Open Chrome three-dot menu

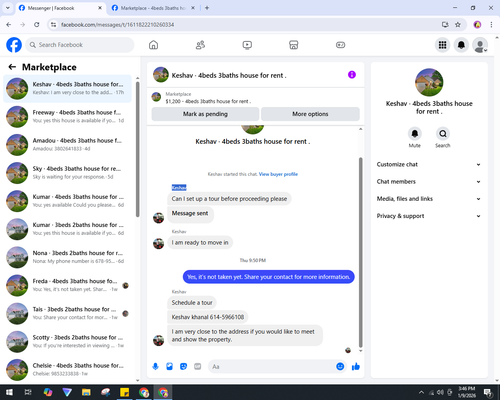491,25
